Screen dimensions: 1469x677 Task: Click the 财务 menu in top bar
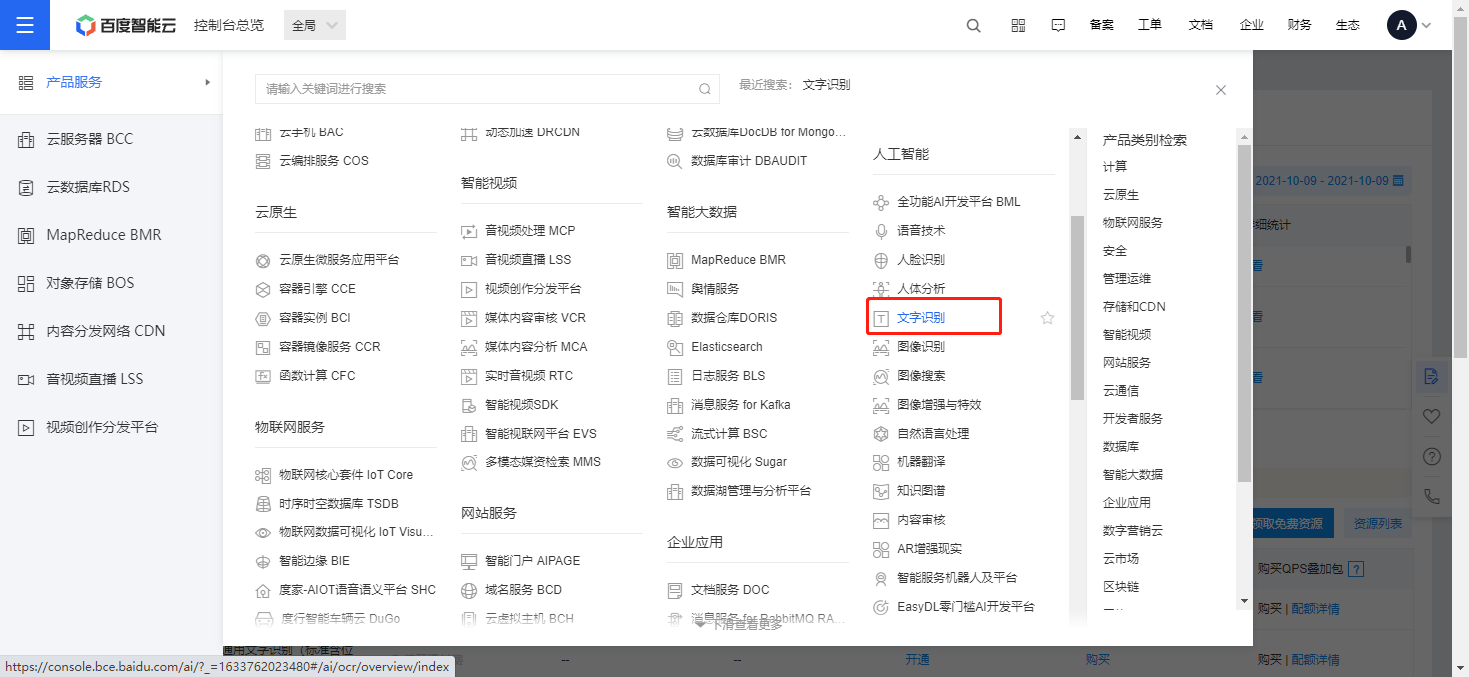(x=1299, y=24)
